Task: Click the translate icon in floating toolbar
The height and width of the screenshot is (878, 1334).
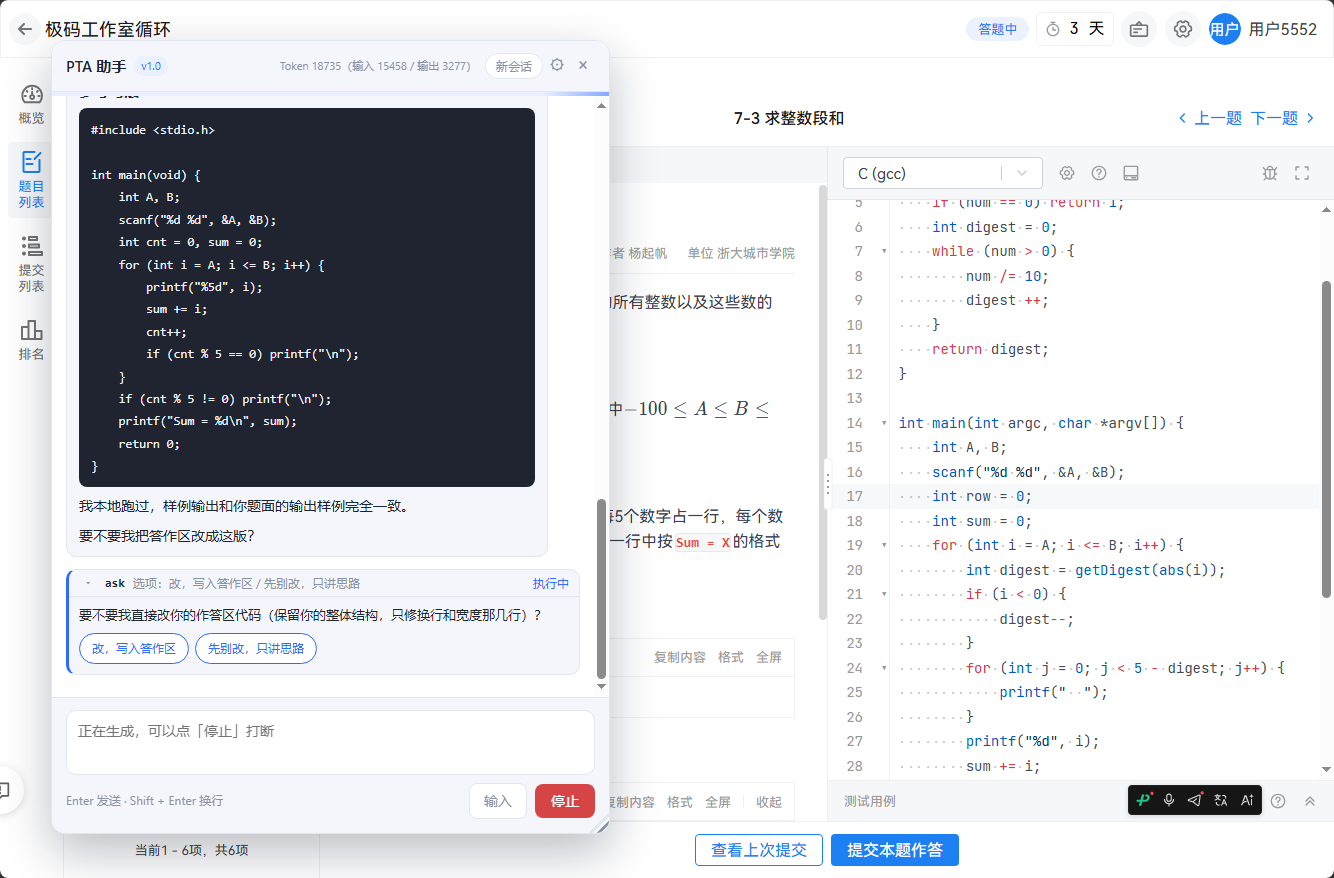Action: [1221, 800]
